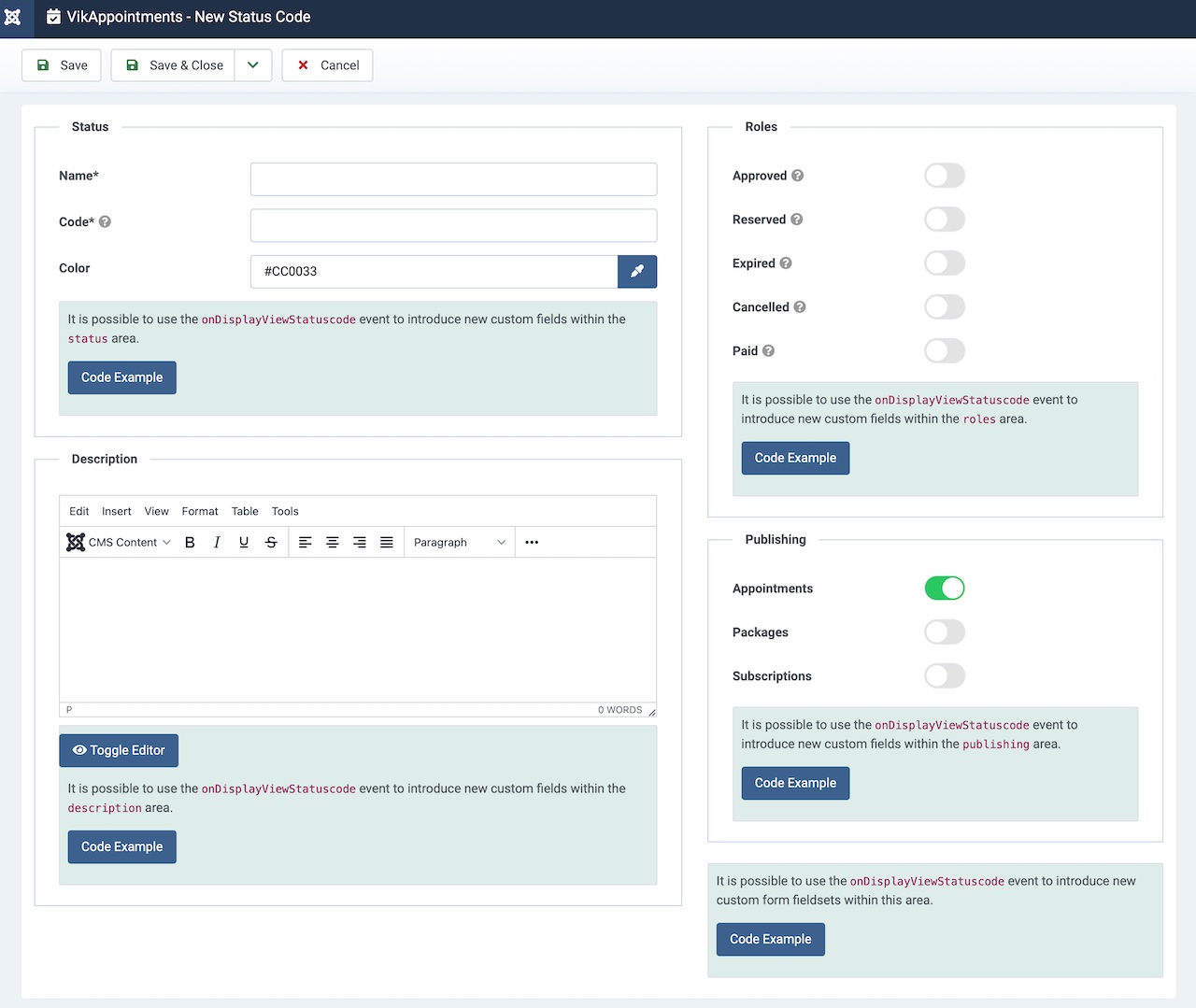Align text left in the editor

pos(305,542)
